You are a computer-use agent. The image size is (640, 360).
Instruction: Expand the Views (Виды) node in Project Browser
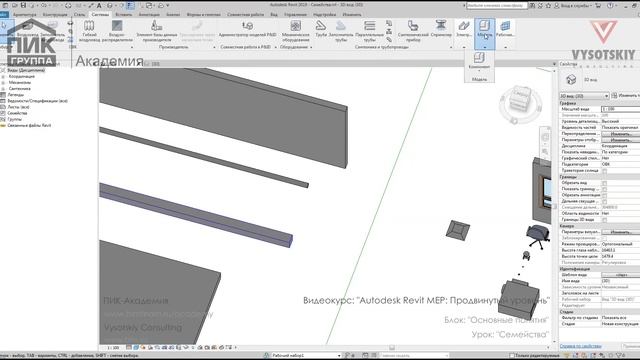click(3, 70)
